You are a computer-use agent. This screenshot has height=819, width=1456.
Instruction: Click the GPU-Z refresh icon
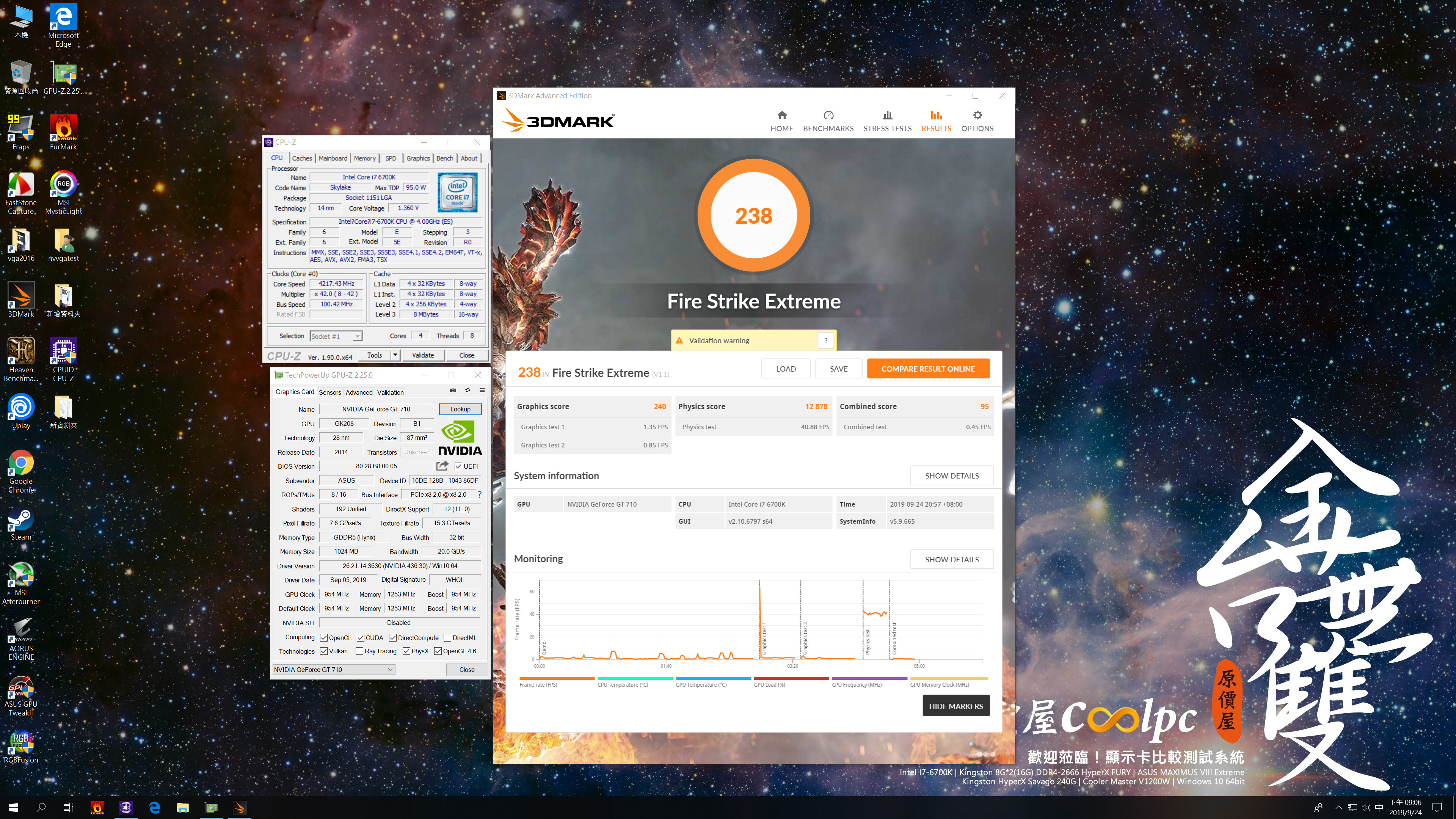point(468,391)
